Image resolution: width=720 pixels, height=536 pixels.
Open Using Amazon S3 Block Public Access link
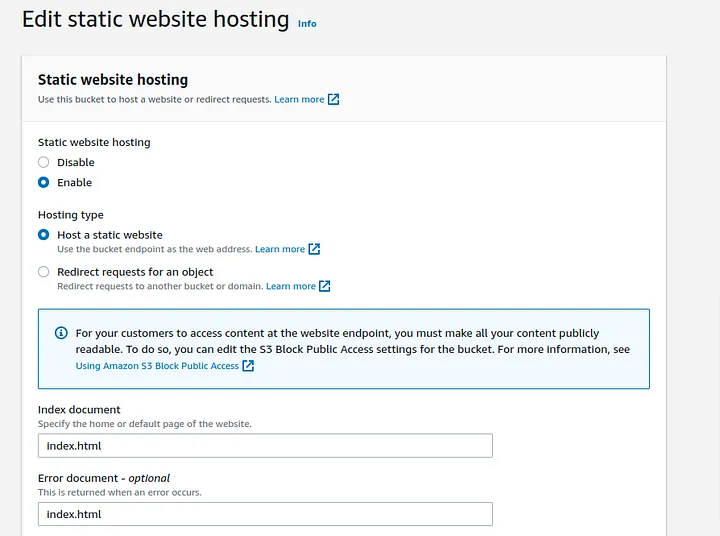tap(157, 366)
